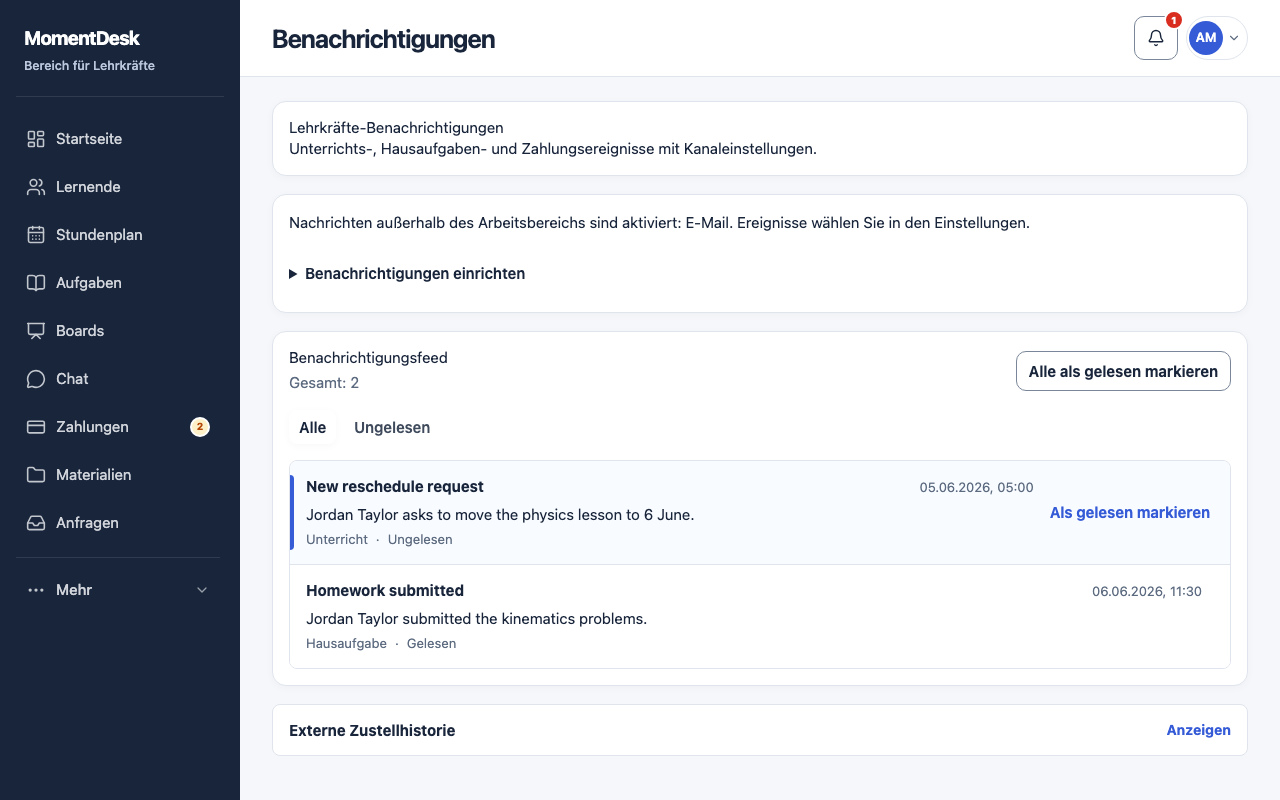
Task: Click the Zahlungen badge showing 2
Action: (x=200, y=427)
